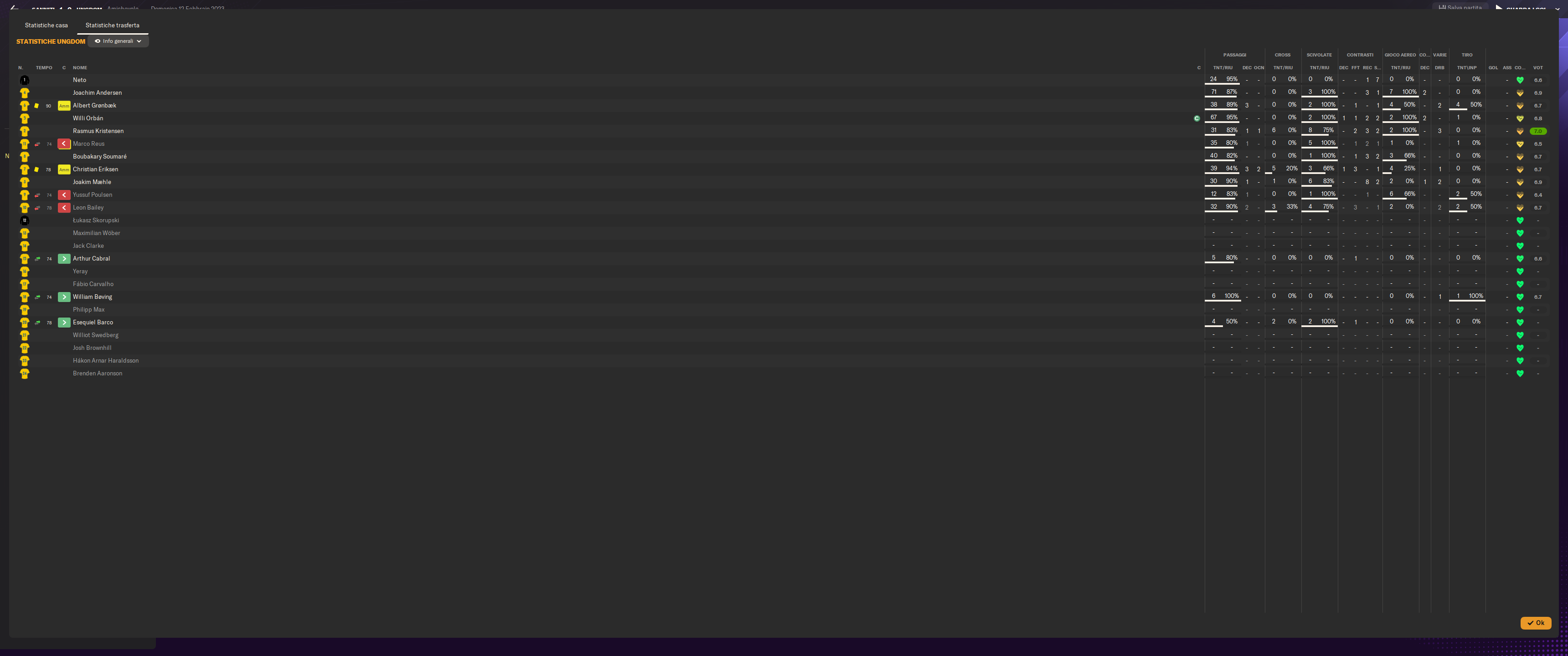The width and height of the screenshot is (1568, 656).
Task: Expand the dropdown chevron beside Info generali
Action: [139, 41]
